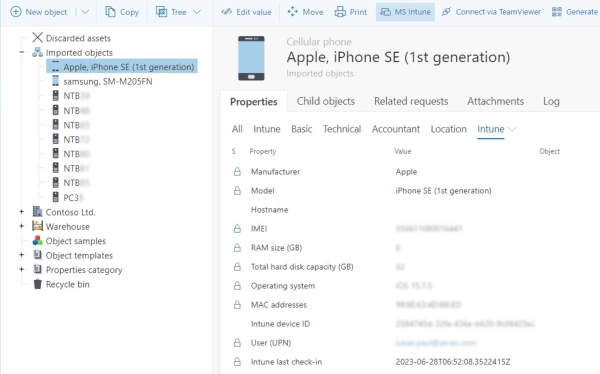Click the Object templates icon

(x=38, y=255)
